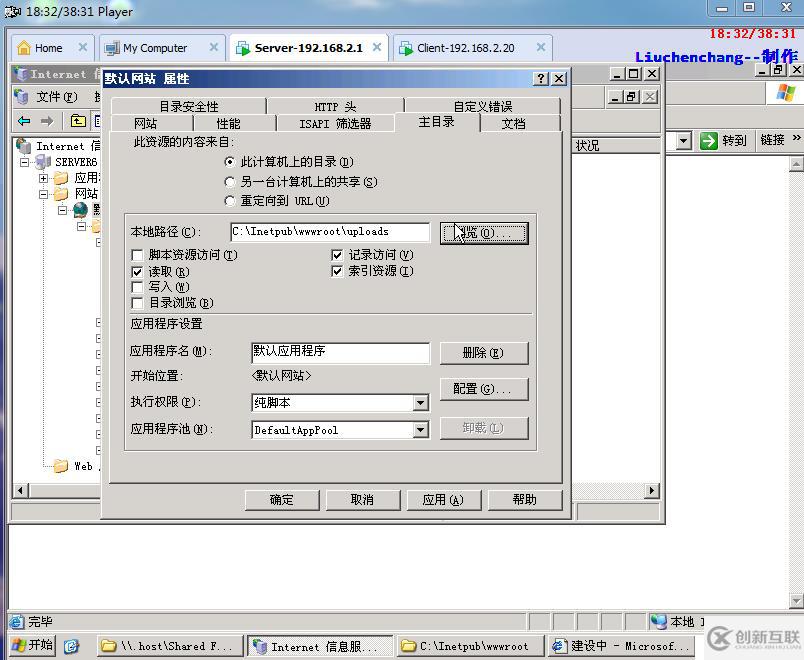Click the 应用 apply button
This screenshot has width=804, height=660.
coord(444,499)
